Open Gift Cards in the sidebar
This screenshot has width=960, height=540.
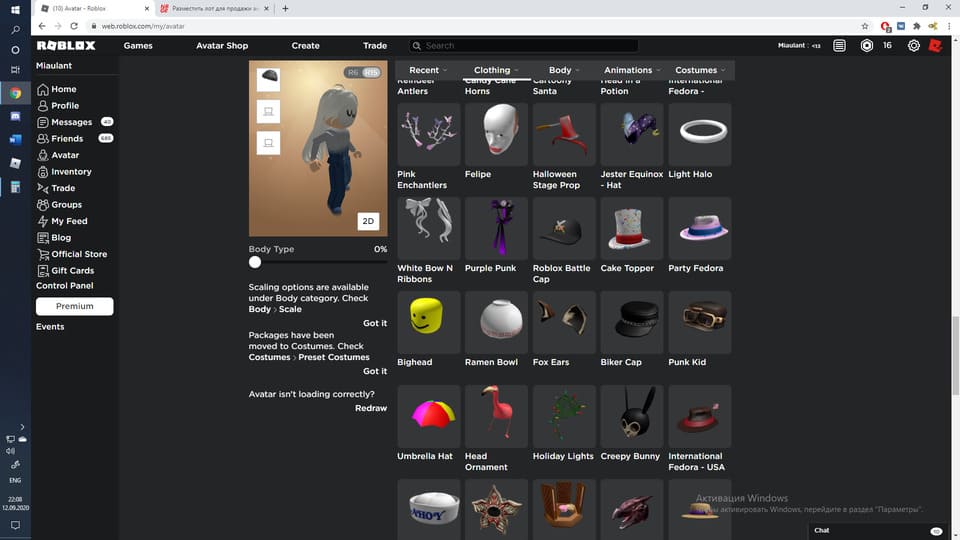72,271
